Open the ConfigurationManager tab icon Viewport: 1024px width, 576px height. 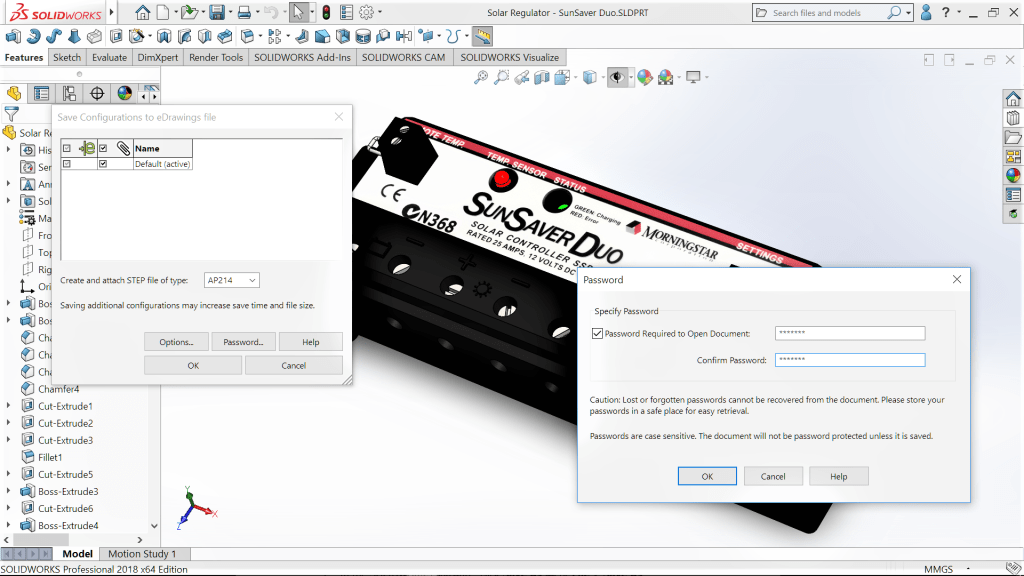[x=69, y=93]
